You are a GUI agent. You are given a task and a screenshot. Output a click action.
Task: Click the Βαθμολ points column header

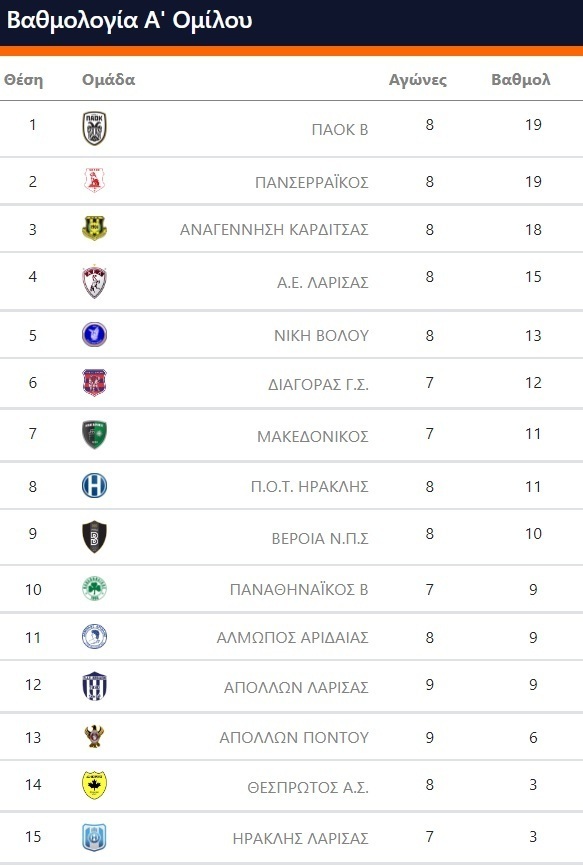(x=521, y=80)
